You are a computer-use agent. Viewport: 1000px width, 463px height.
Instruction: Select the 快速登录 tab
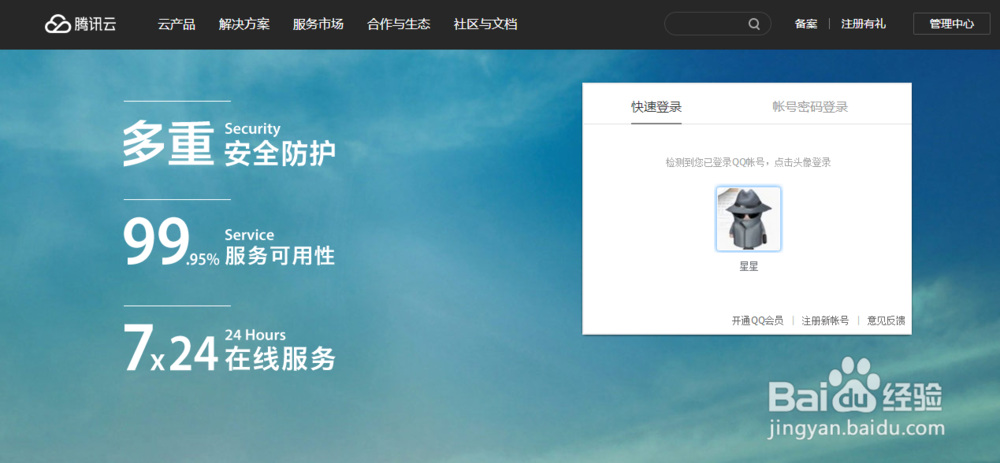[x=656, y=107]
